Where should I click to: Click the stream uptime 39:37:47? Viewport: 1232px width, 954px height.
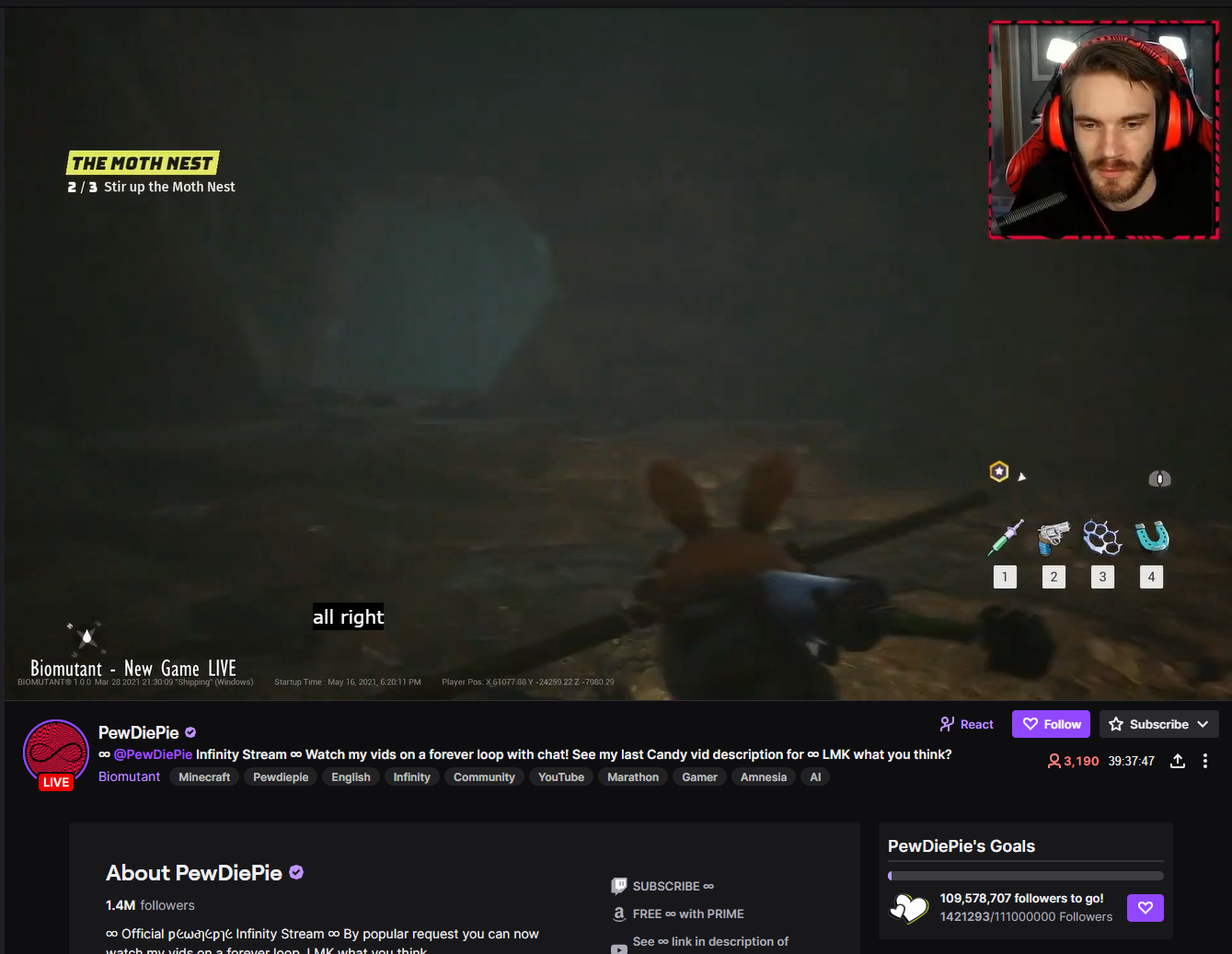click(1131, 761)
